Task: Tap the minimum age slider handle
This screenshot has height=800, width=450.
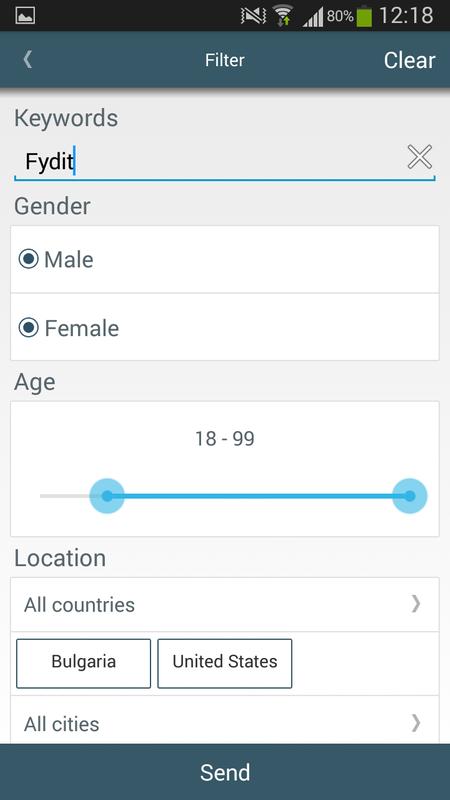Action: pyautogui.click(x=107, y=496)
